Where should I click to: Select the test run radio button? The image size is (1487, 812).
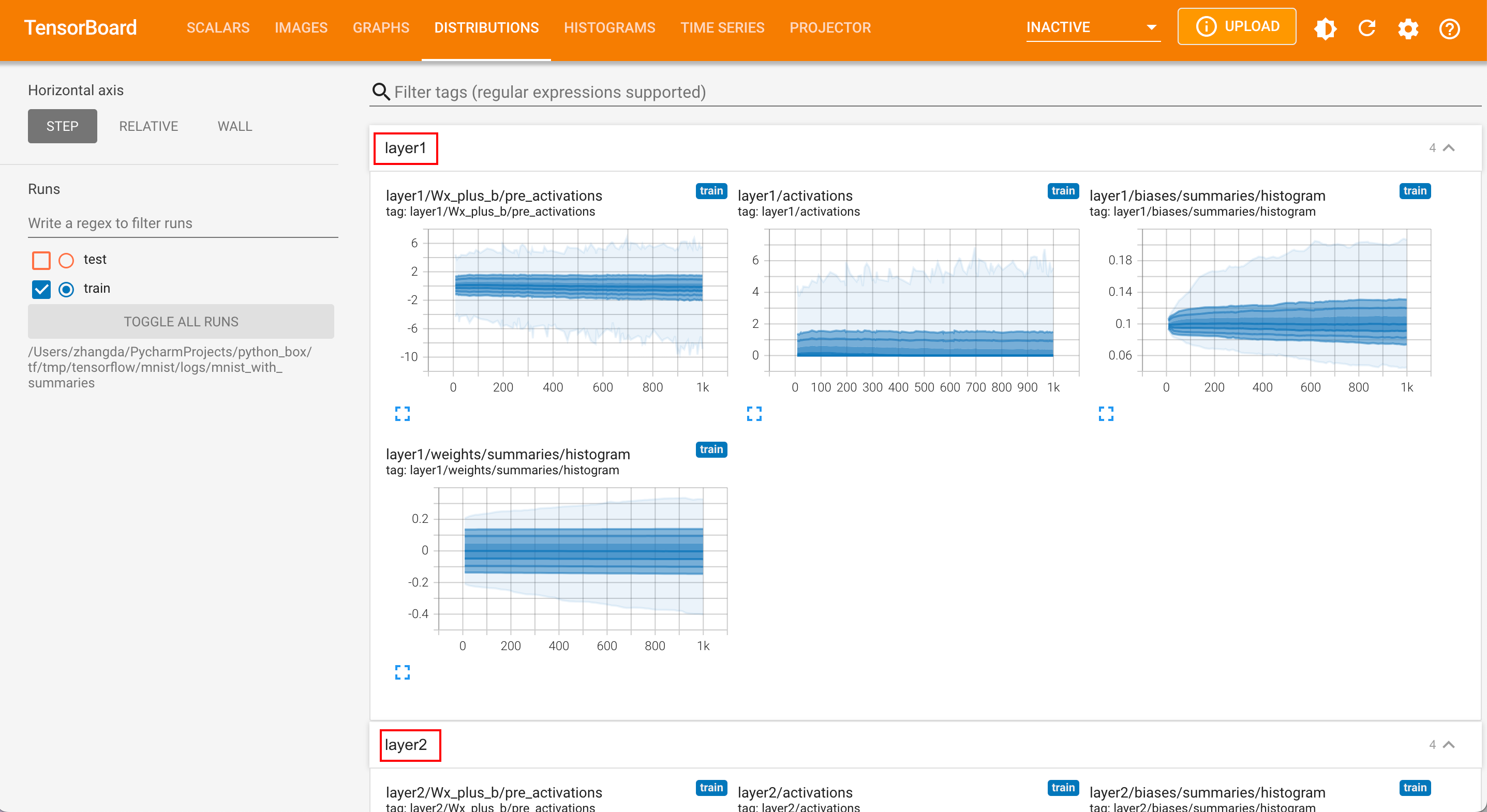pos(66,260)
